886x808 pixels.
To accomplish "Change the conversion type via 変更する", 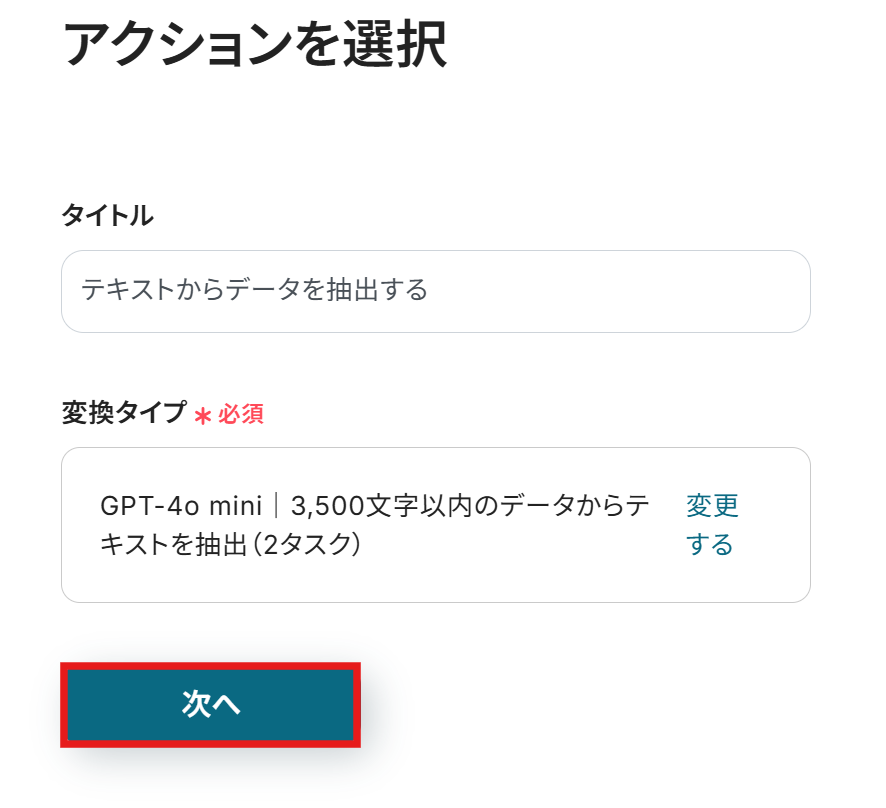I will (x=711, y=525).
